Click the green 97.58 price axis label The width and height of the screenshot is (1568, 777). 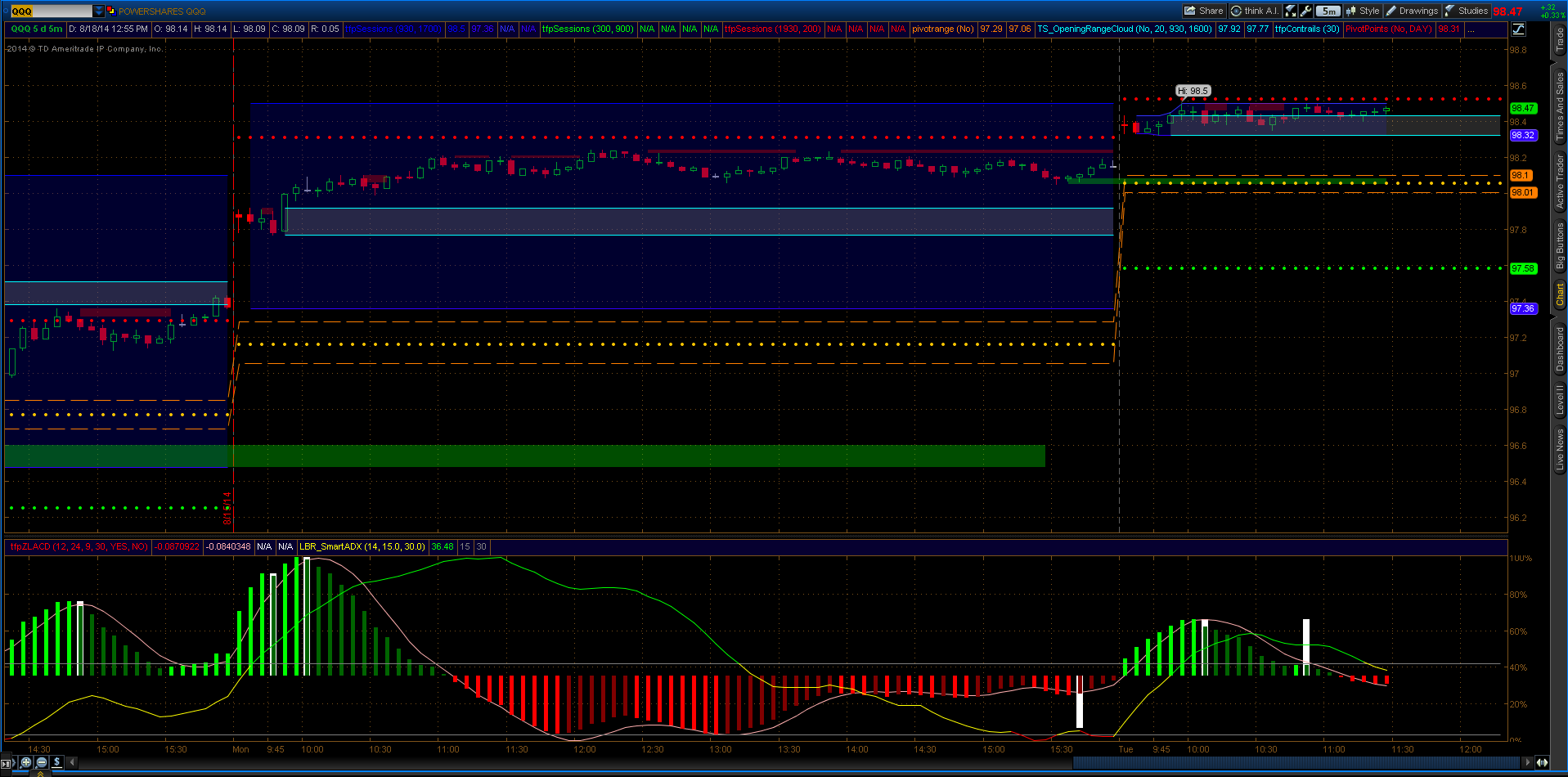(x=1523, y=268)
